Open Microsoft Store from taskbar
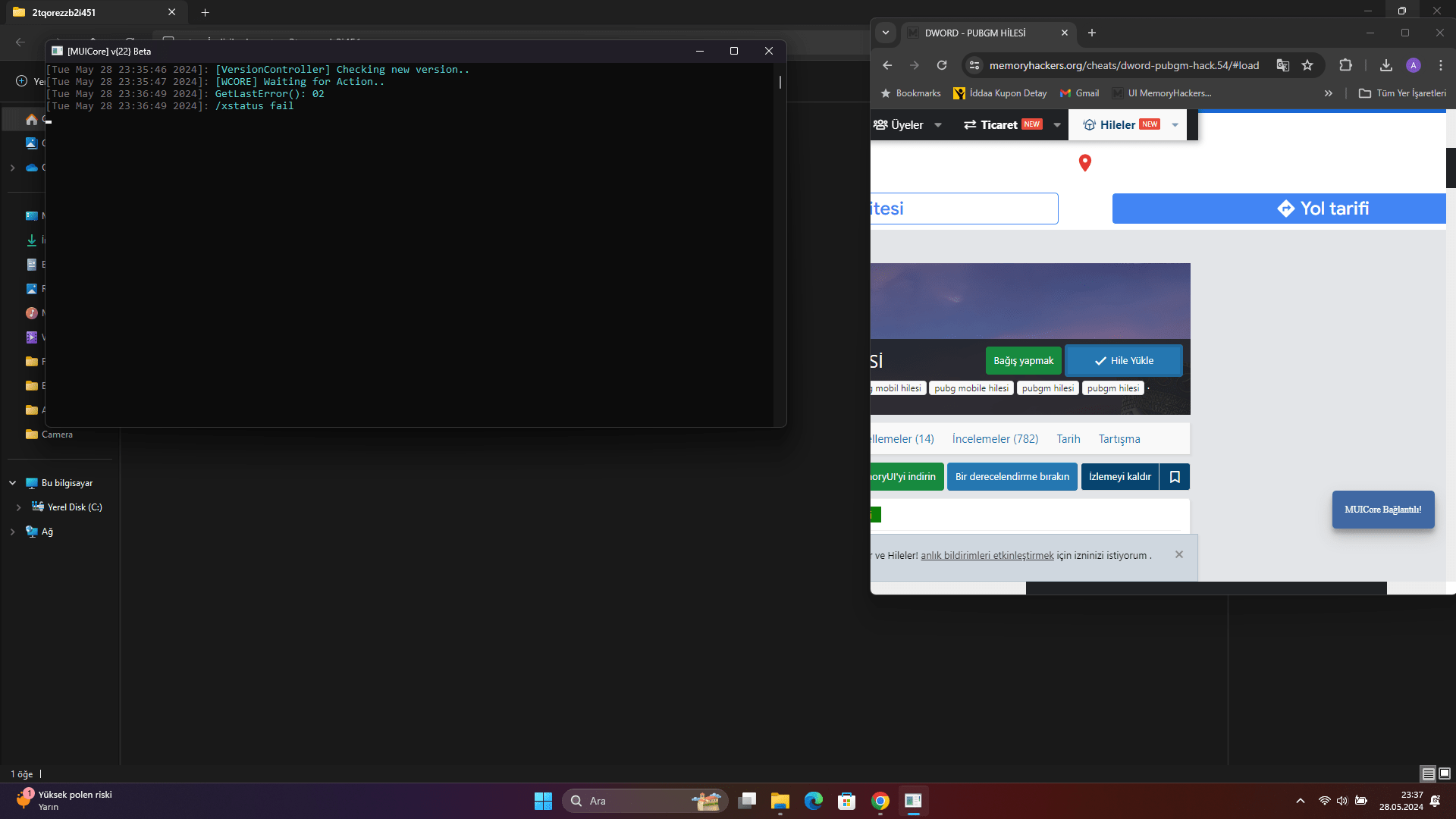Image resolution: width=1456 pixels, height=819 pixels. [x=847, y=801]
